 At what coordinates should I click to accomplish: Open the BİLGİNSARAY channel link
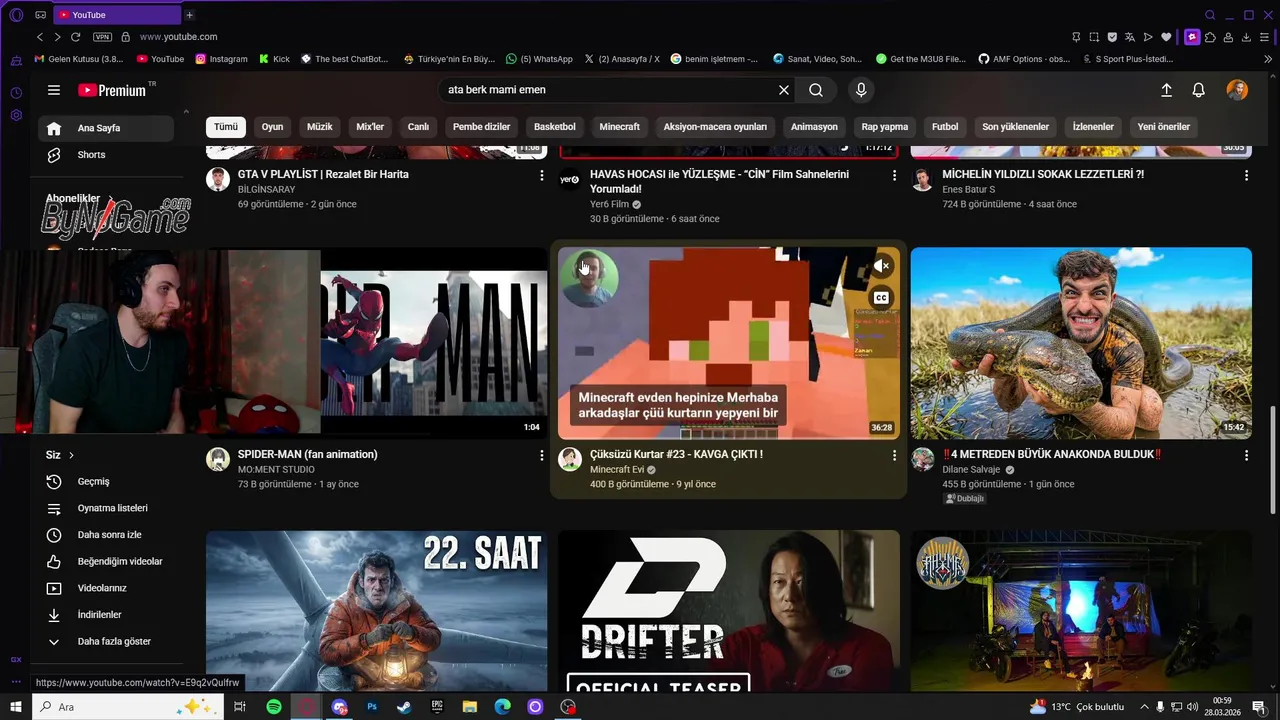pos(267,189)
